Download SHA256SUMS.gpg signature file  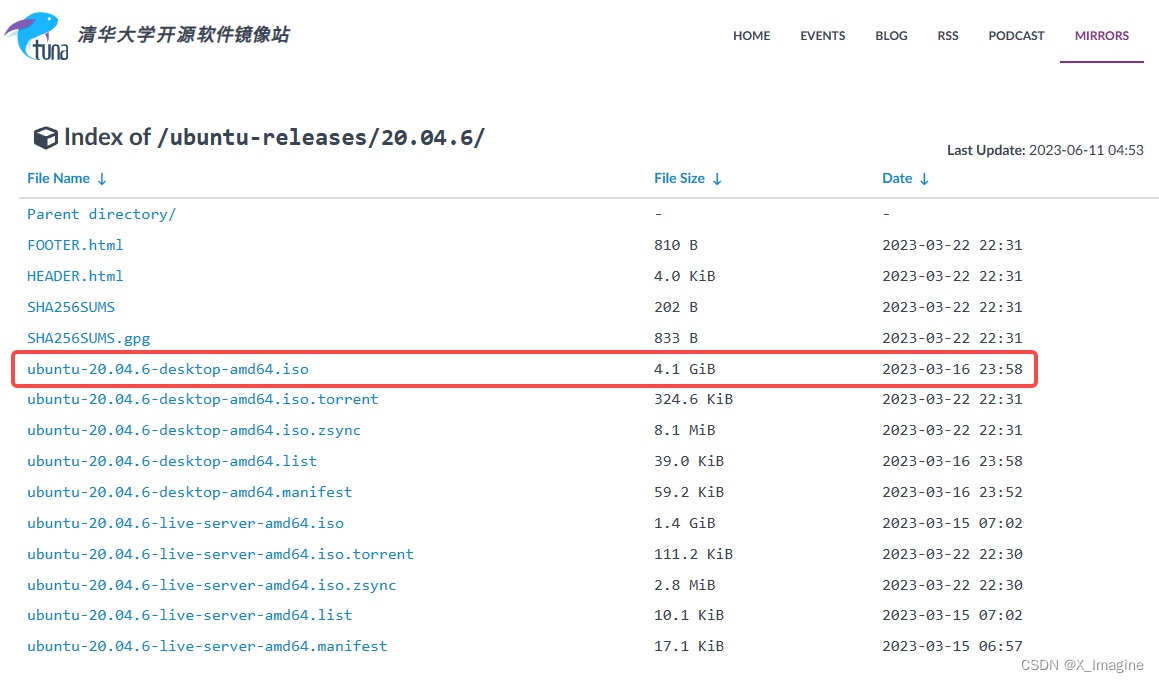pyautogui.click(x=89, y=338)
